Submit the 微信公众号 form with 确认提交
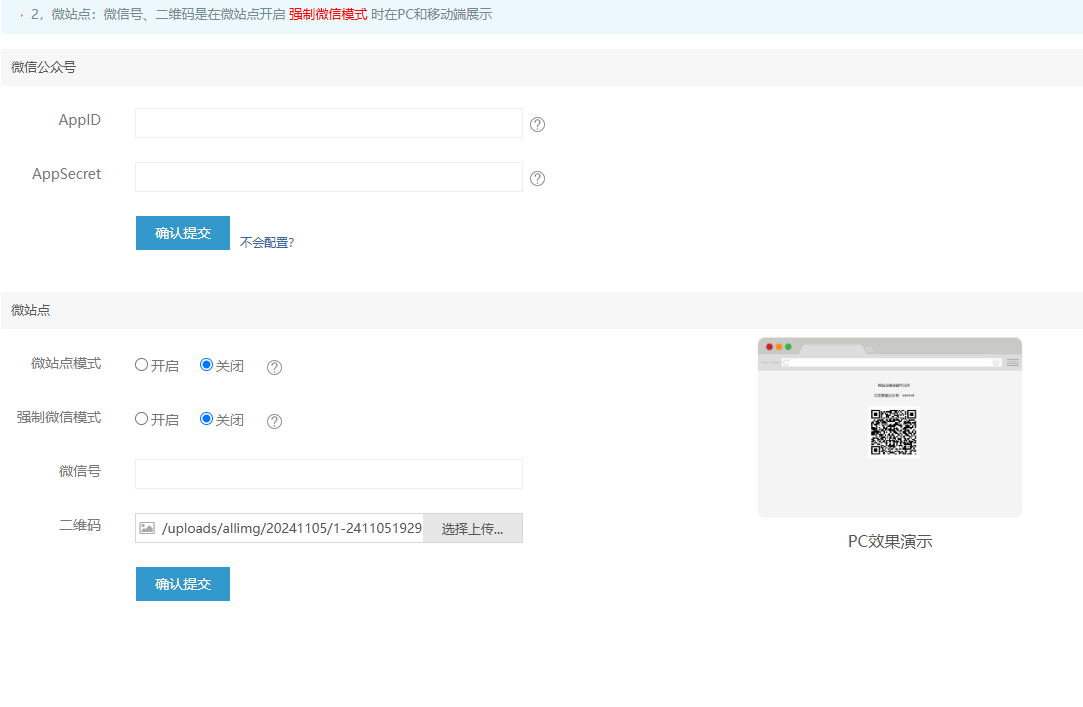1083x707 pixels. (183, 233)
